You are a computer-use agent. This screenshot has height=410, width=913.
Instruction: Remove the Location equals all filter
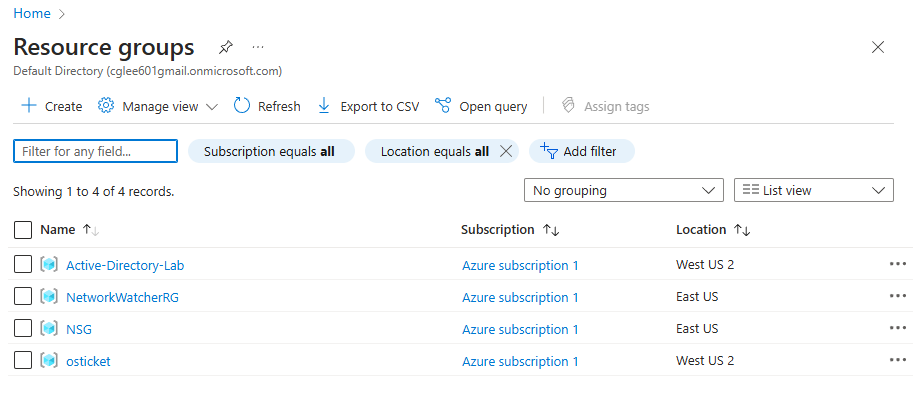tap(506, 151)
